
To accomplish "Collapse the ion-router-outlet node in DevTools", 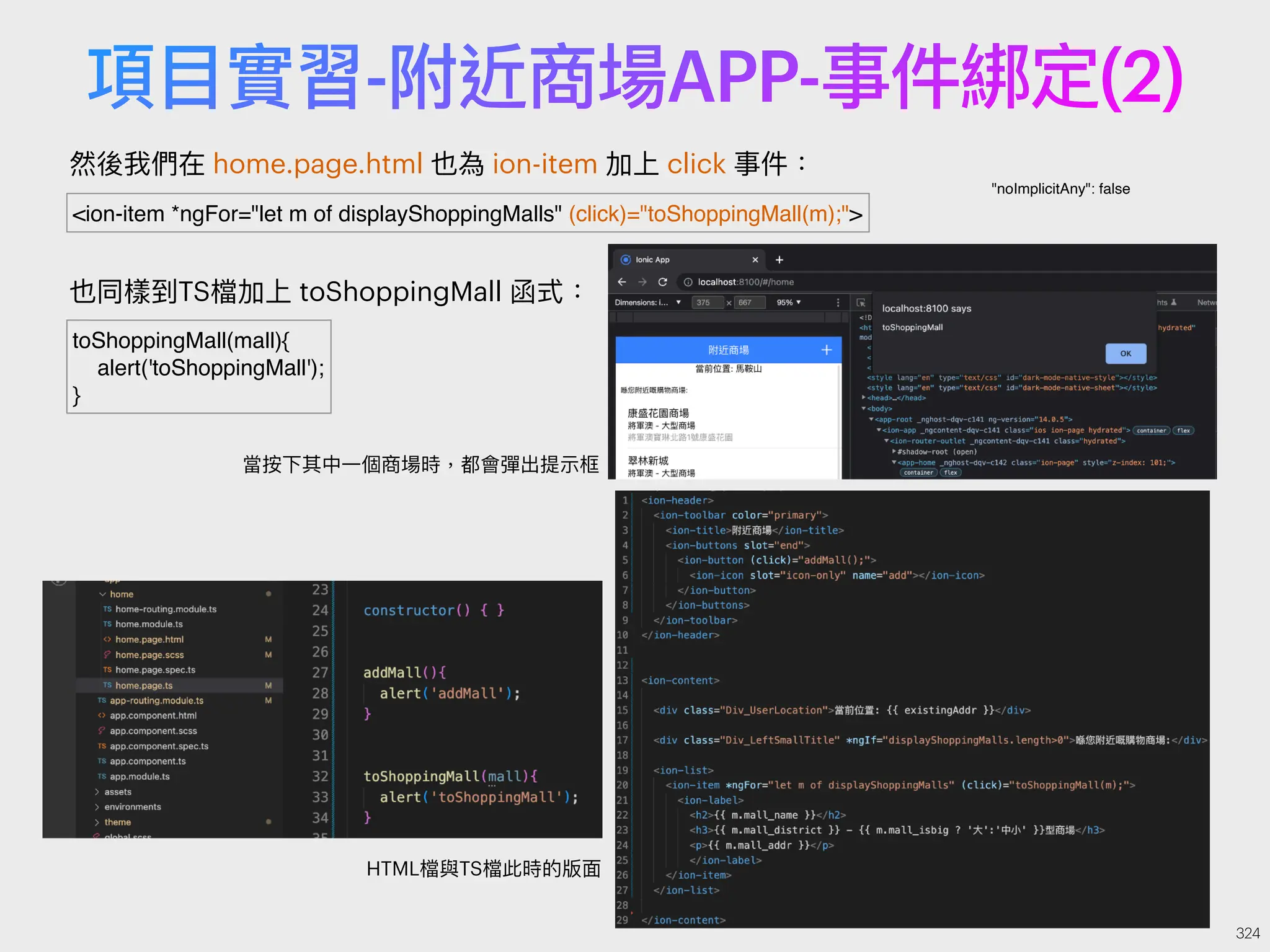I will tap(886, 441).
